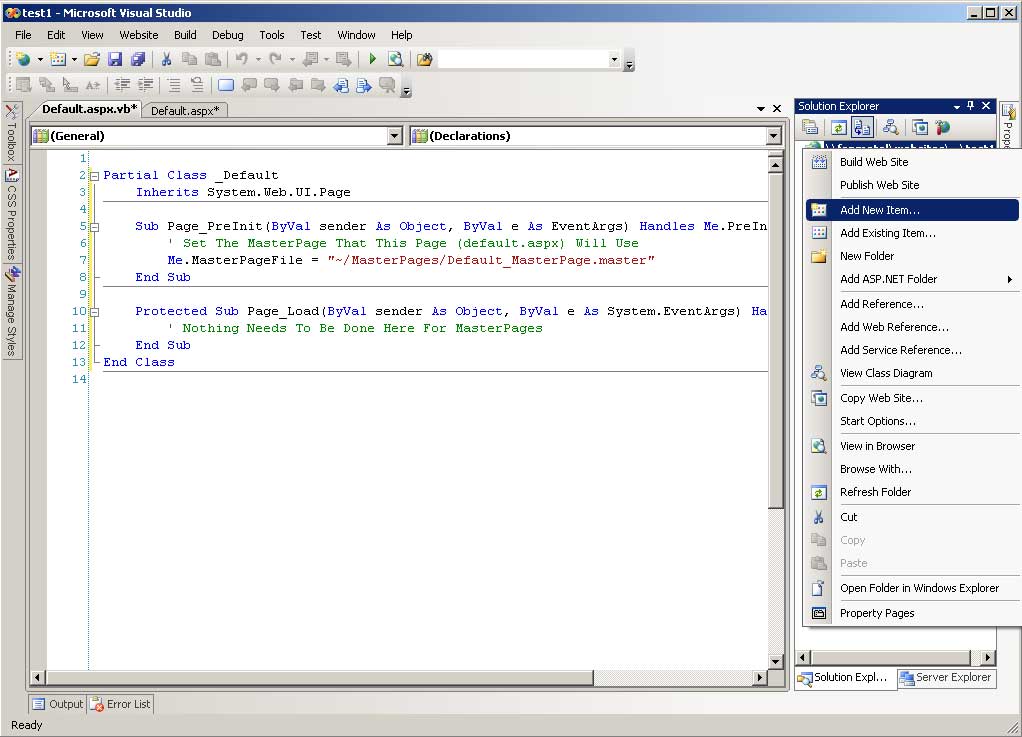Click the Add New Item toolbar icon

tap(58, 59)
